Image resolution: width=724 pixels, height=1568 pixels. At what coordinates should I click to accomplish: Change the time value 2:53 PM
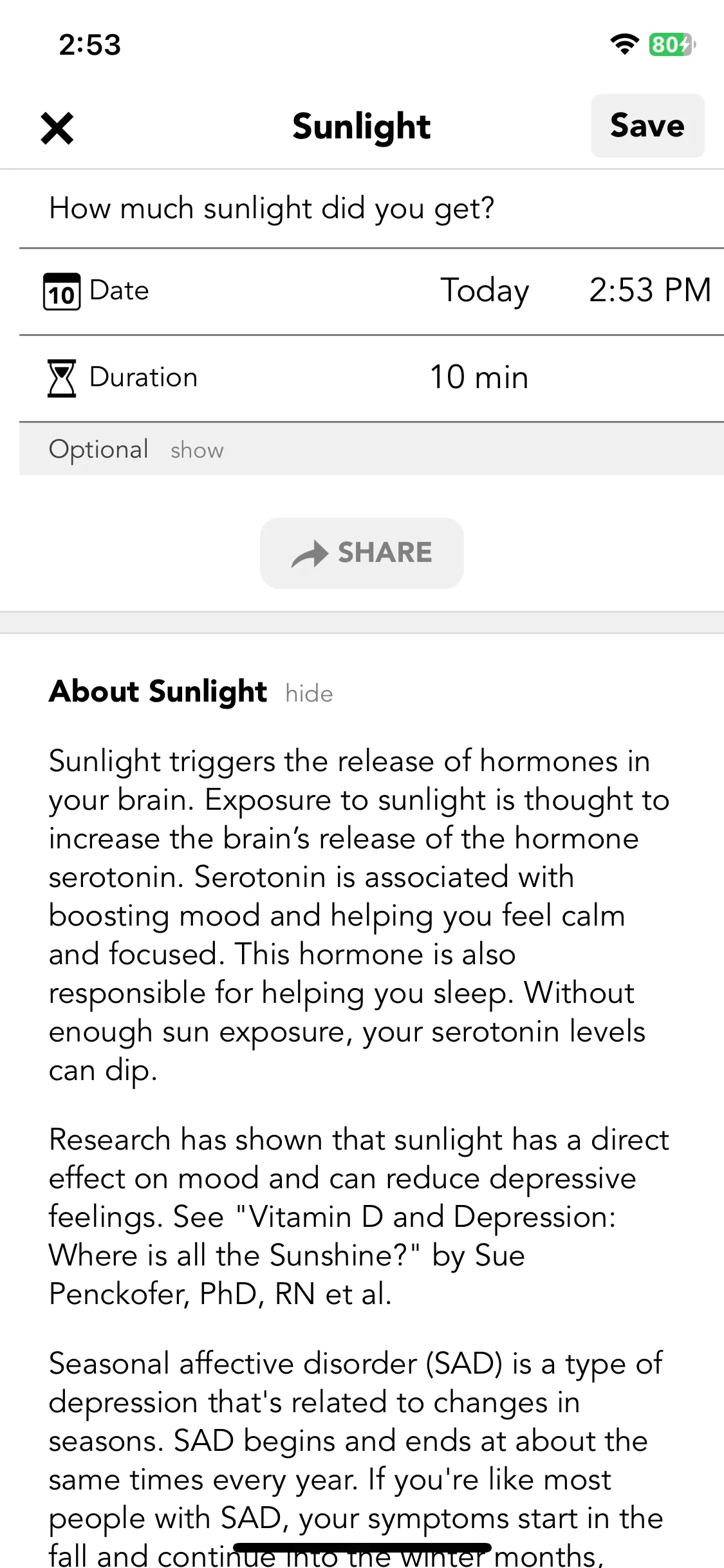(650, 290)
